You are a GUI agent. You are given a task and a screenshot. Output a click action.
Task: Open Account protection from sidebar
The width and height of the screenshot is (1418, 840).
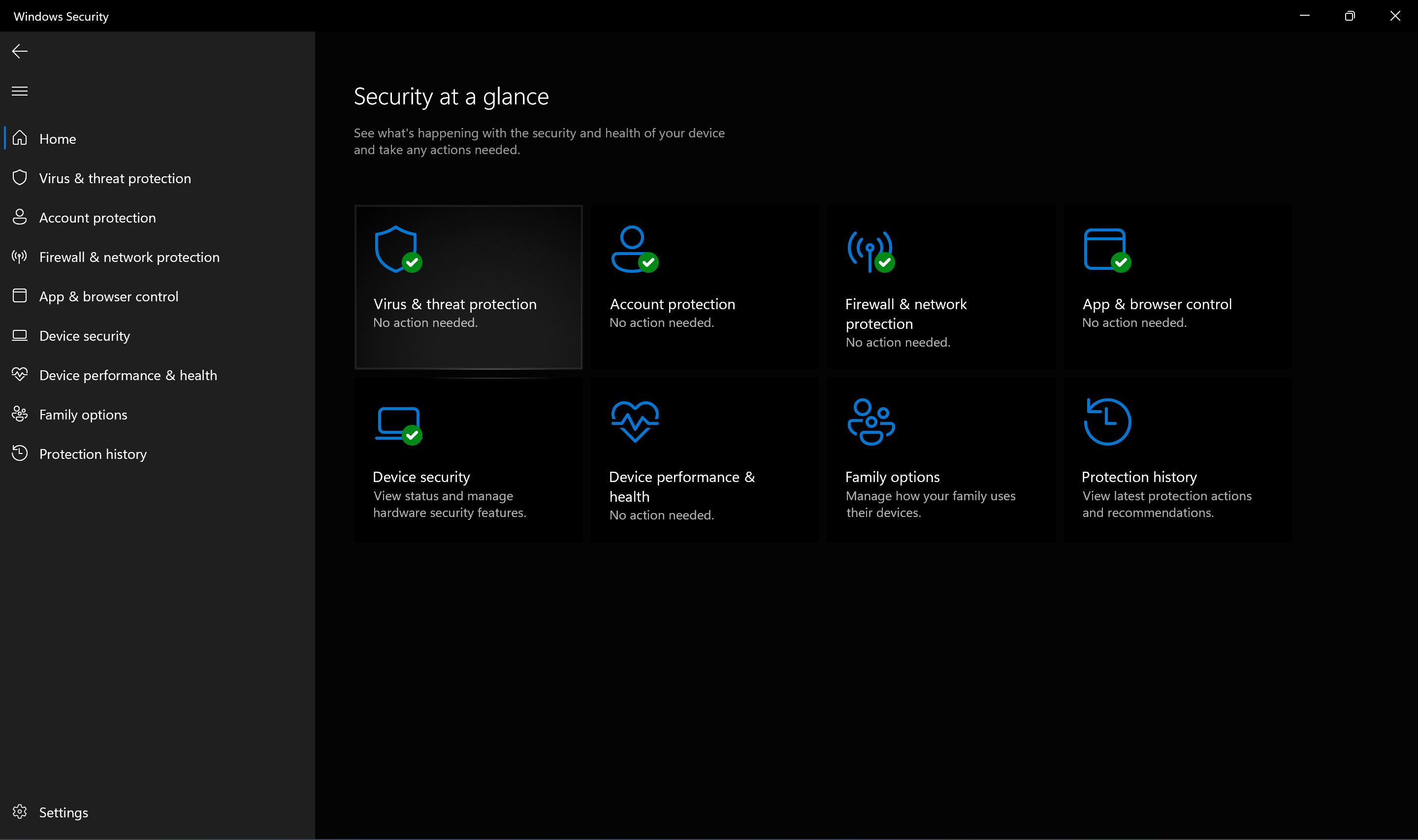tap(157, 218)
